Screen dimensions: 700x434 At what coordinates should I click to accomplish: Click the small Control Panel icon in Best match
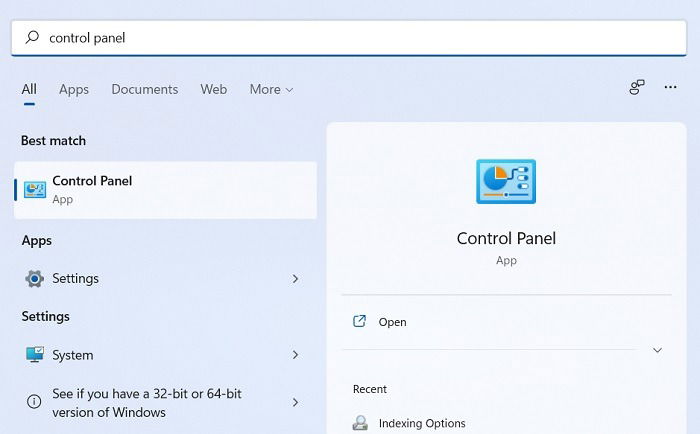click(35, 190)
